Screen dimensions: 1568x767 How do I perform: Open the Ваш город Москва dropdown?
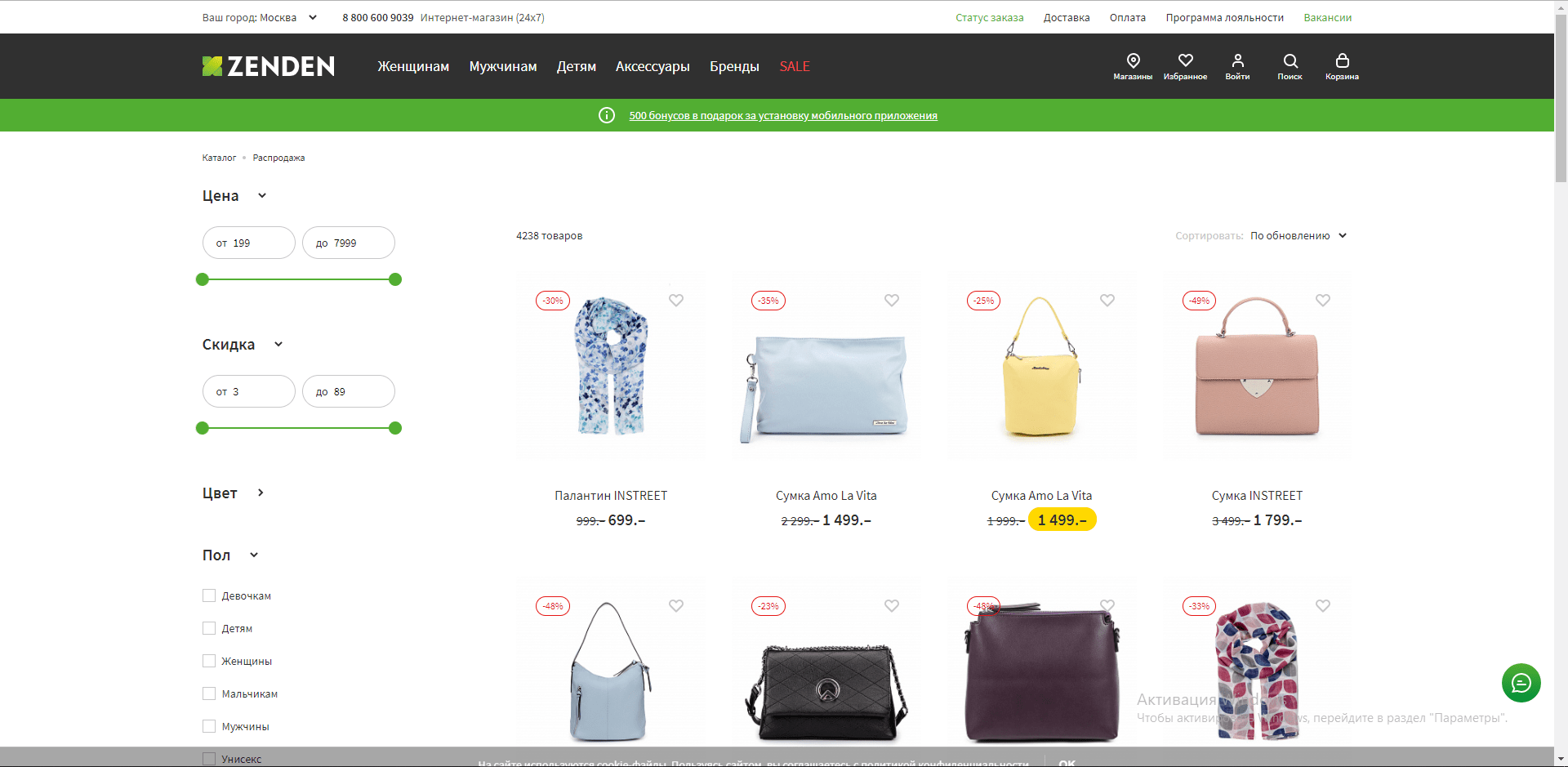260,17
